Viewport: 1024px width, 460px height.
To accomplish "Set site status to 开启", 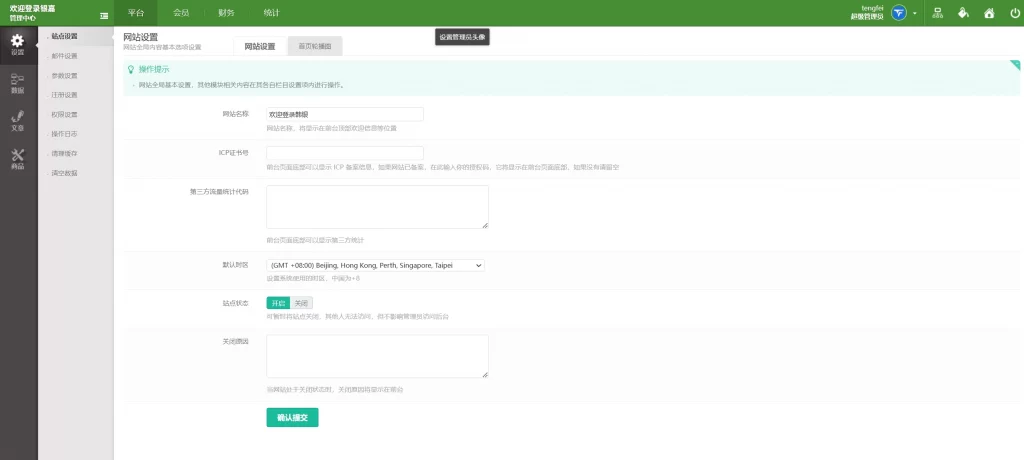I will (278, 303).
